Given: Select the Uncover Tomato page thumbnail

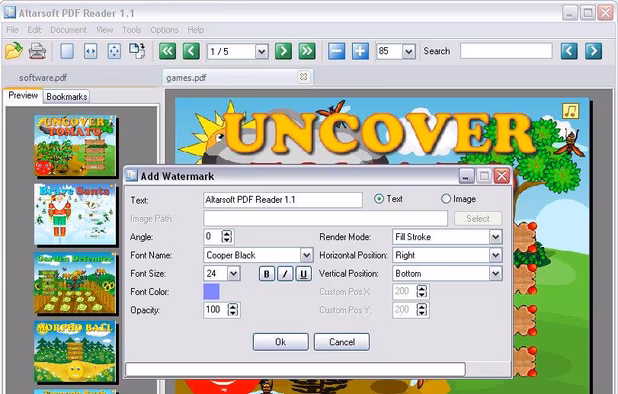Looking at the screenshot, I should click(75, 145).
